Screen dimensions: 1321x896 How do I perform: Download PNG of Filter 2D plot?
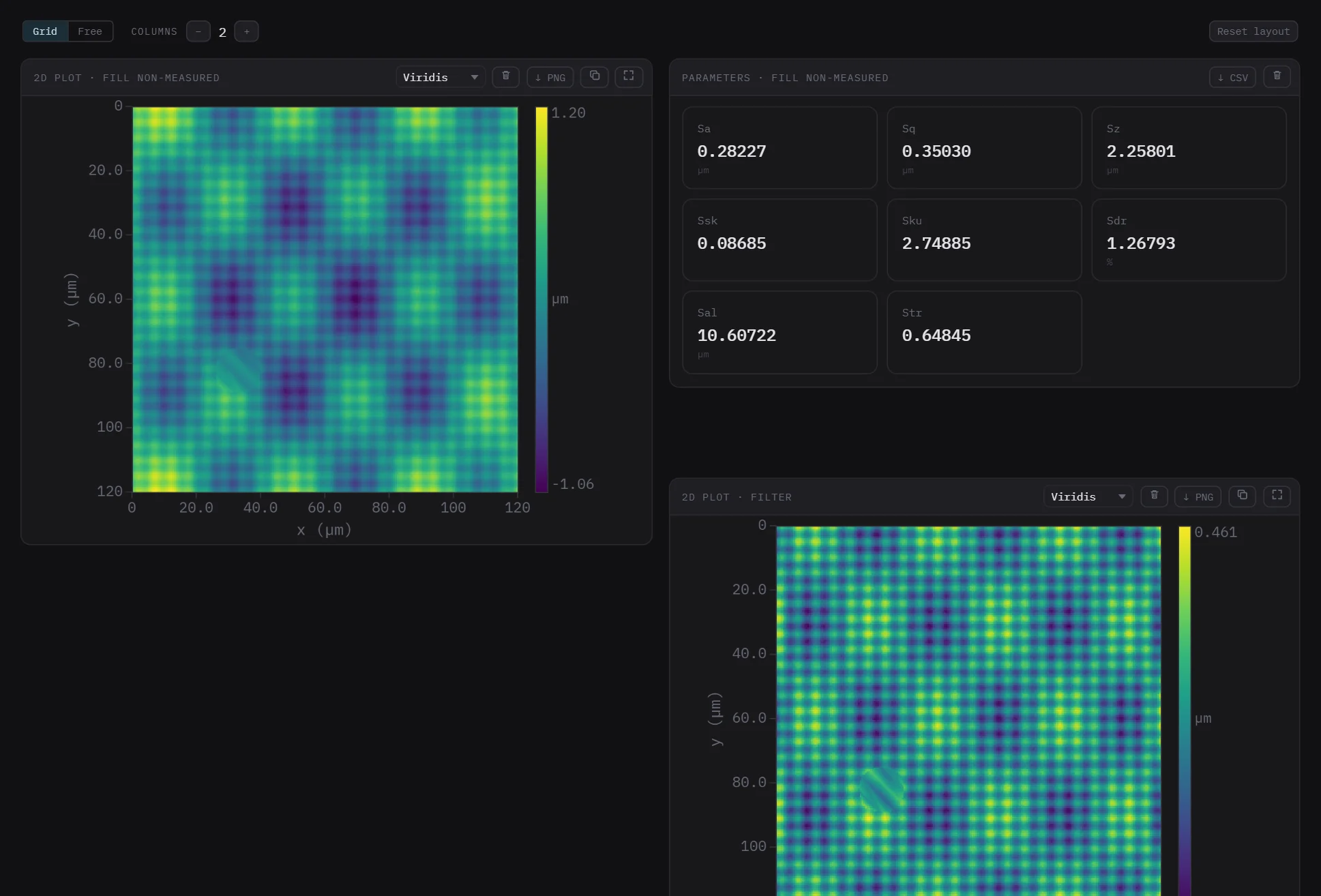point(1198,496)
